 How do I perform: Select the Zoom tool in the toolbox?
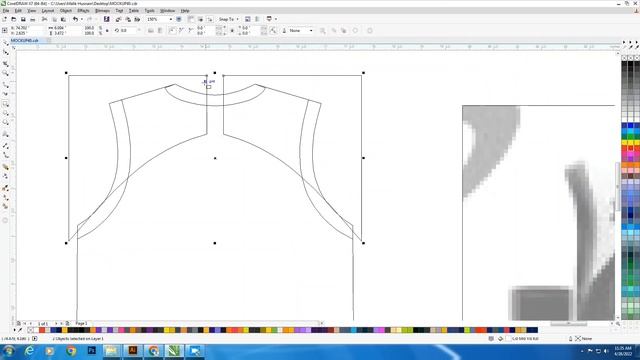[5, 73]
